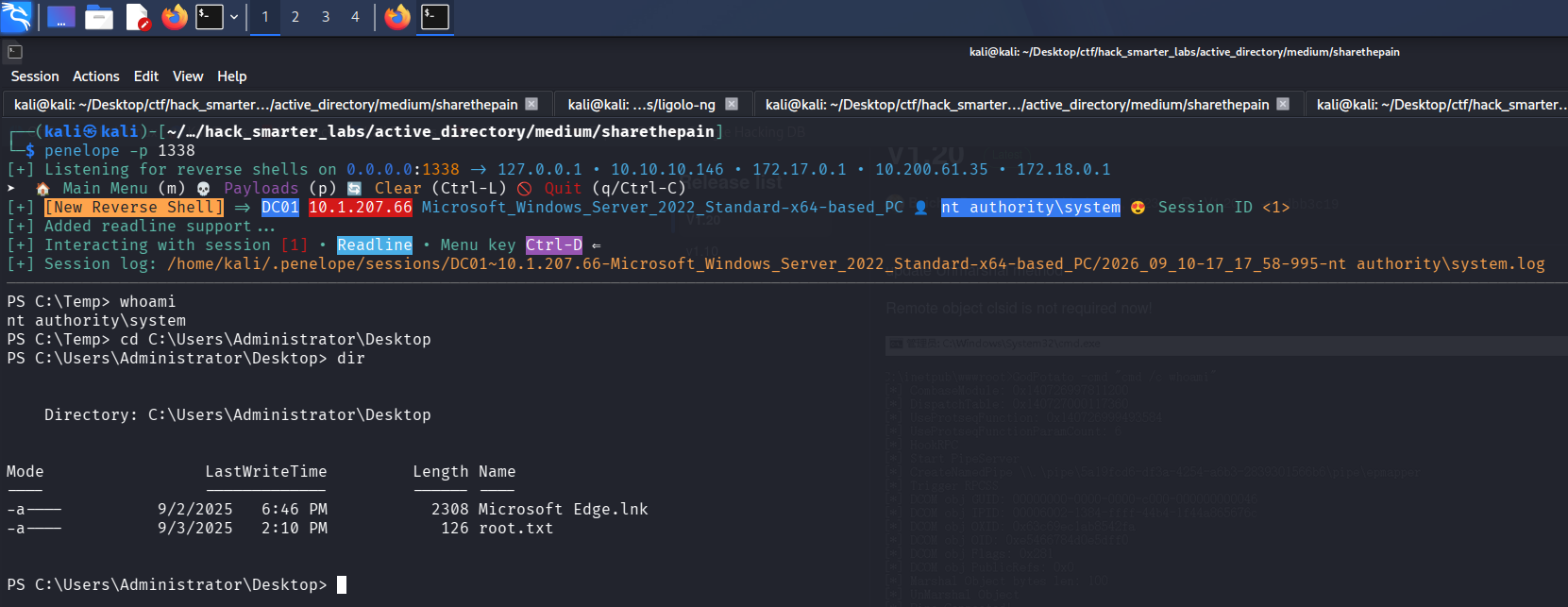Close the third sharethepain terminal tab
The width and height of the screenshot is (1568, 607).
click(x=1283, y=104)
